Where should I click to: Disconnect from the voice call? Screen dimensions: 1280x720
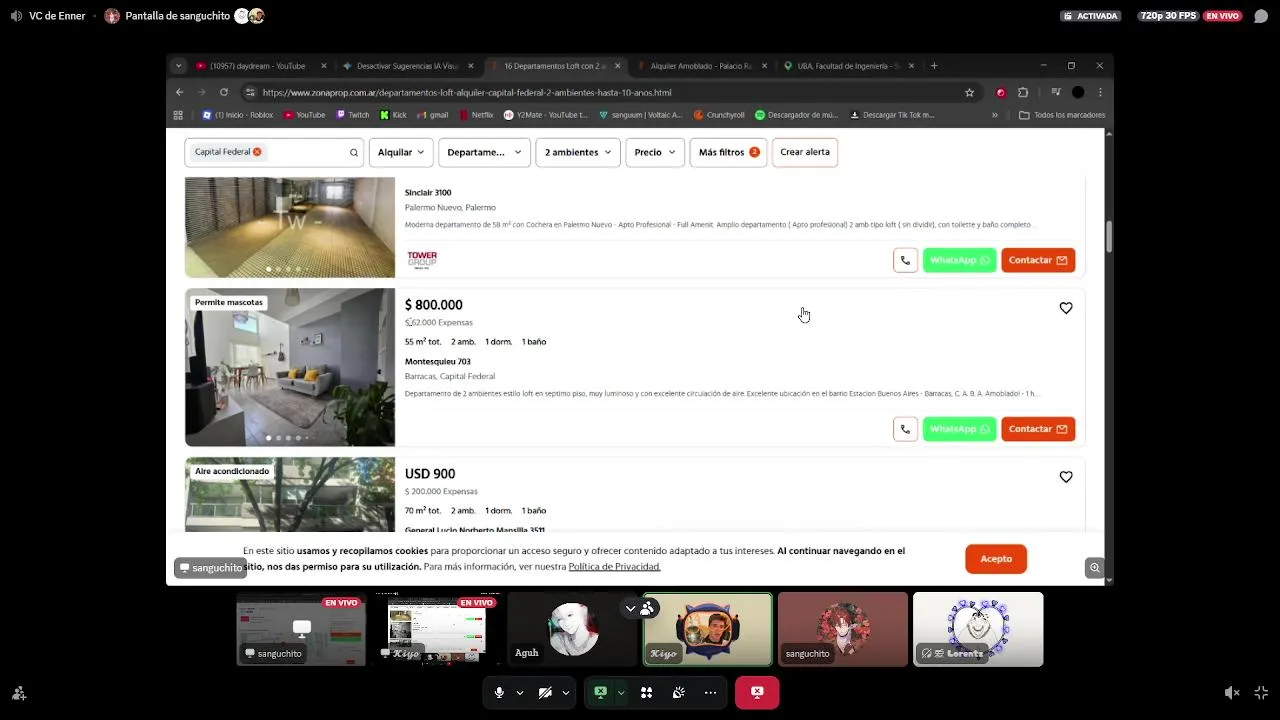(757, 692)
